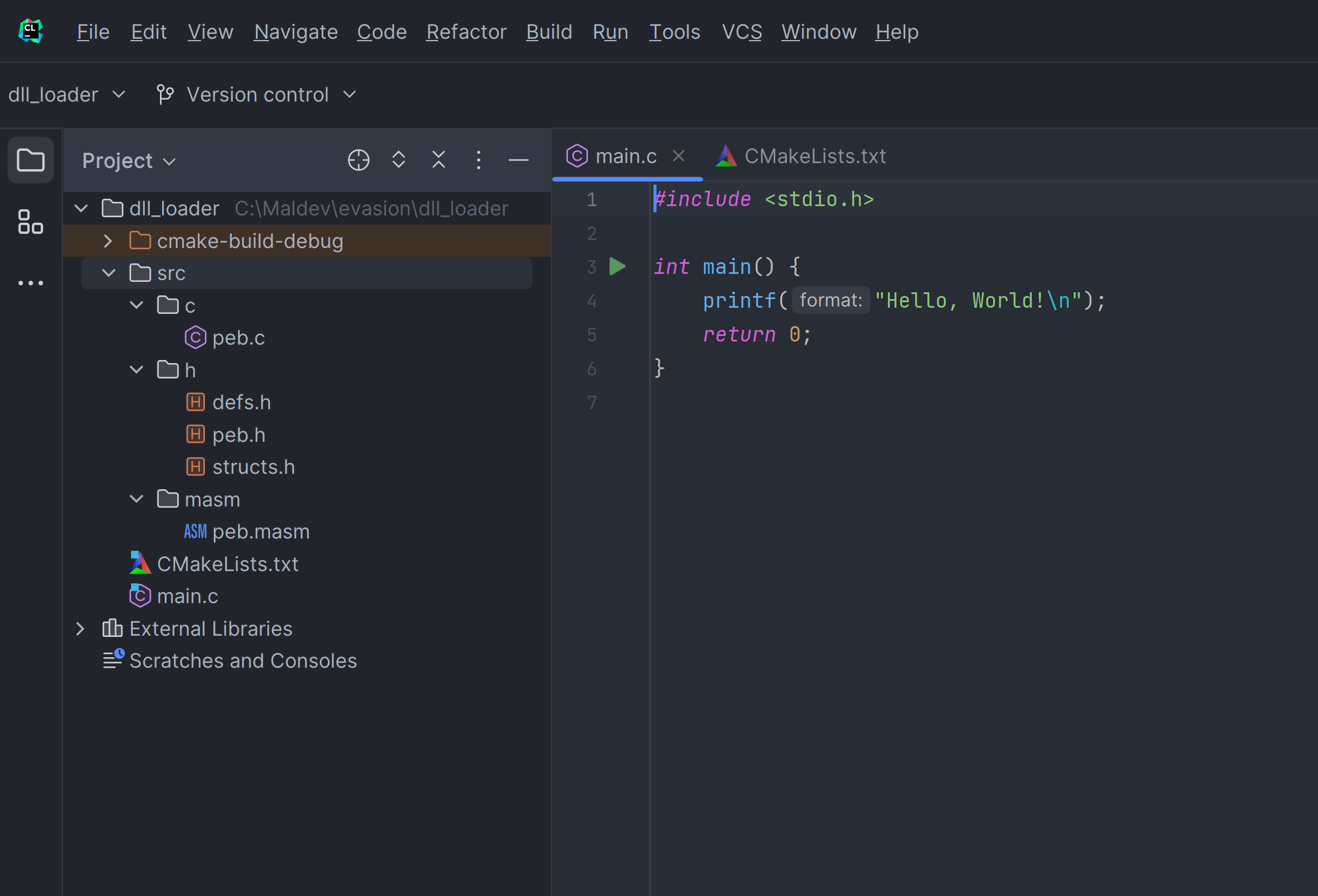Image resolution: width=1318 pixels, height=896 pixels.
Task: Open the Refactor menu
Action: pyautogui.click(x=466, y=31)
